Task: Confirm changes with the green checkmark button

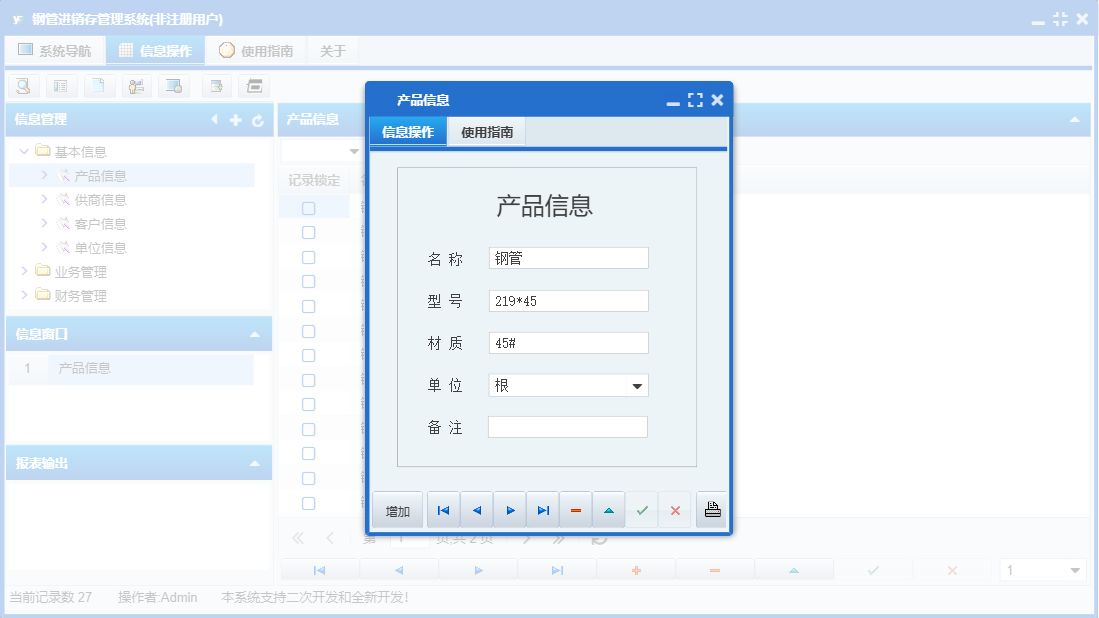Action: pyautogui.click(x=642, y=510)
